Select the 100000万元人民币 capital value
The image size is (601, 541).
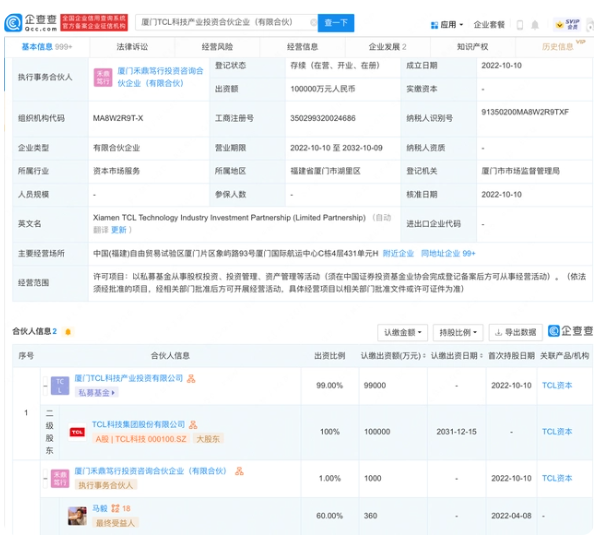tap(323, 89)
